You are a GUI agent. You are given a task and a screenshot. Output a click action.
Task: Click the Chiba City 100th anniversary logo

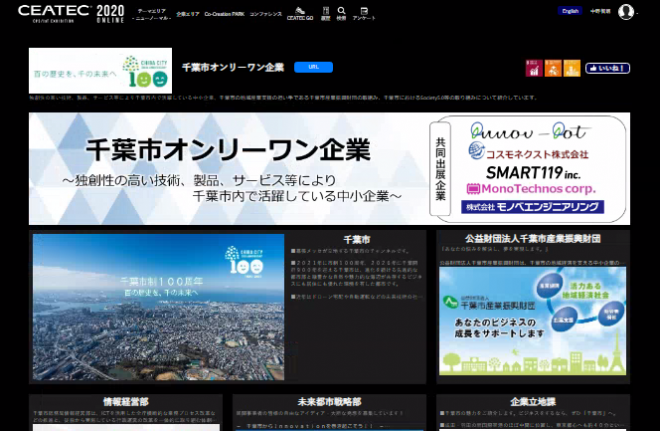tap(100, 70)
